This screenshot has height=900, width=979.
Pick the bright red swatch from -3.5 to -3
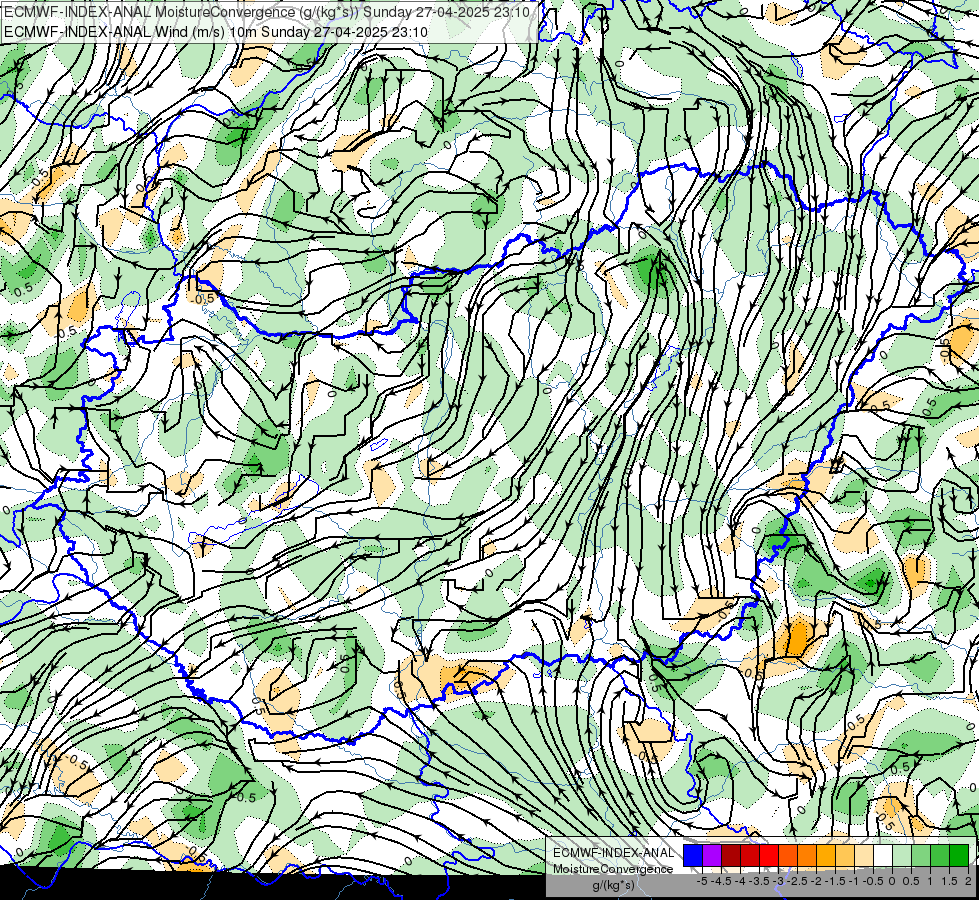click(769, 856)
